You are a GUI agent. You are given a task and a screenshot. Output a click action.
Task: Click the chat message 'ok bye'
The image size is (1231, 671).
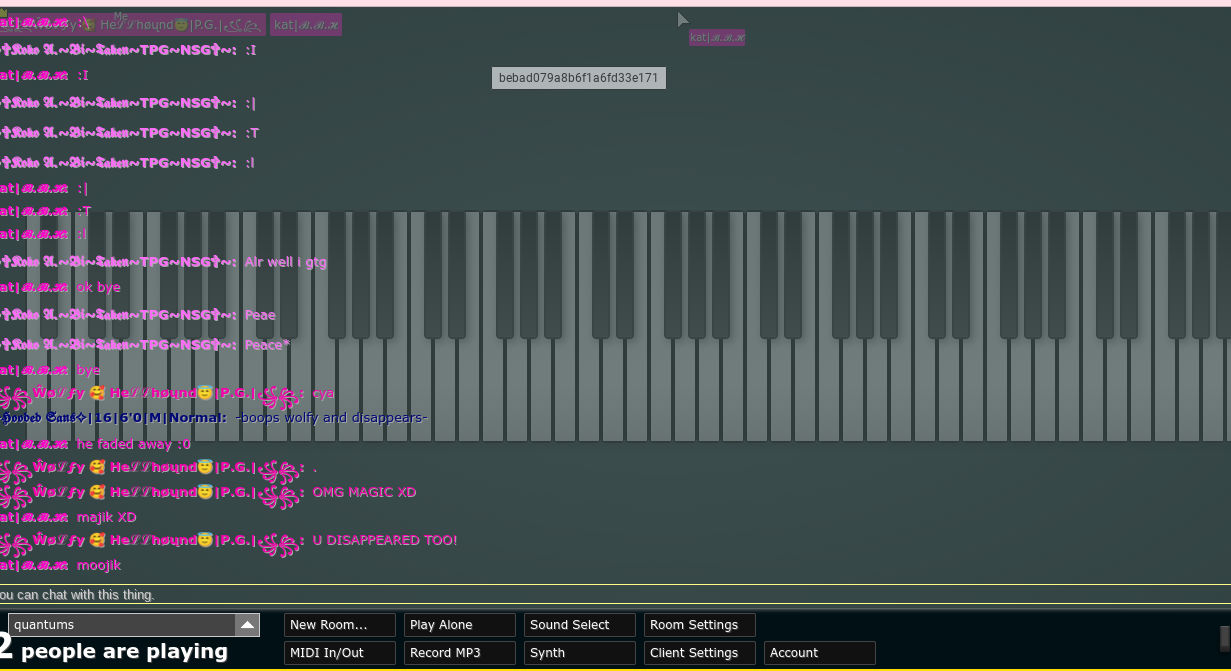98,287
